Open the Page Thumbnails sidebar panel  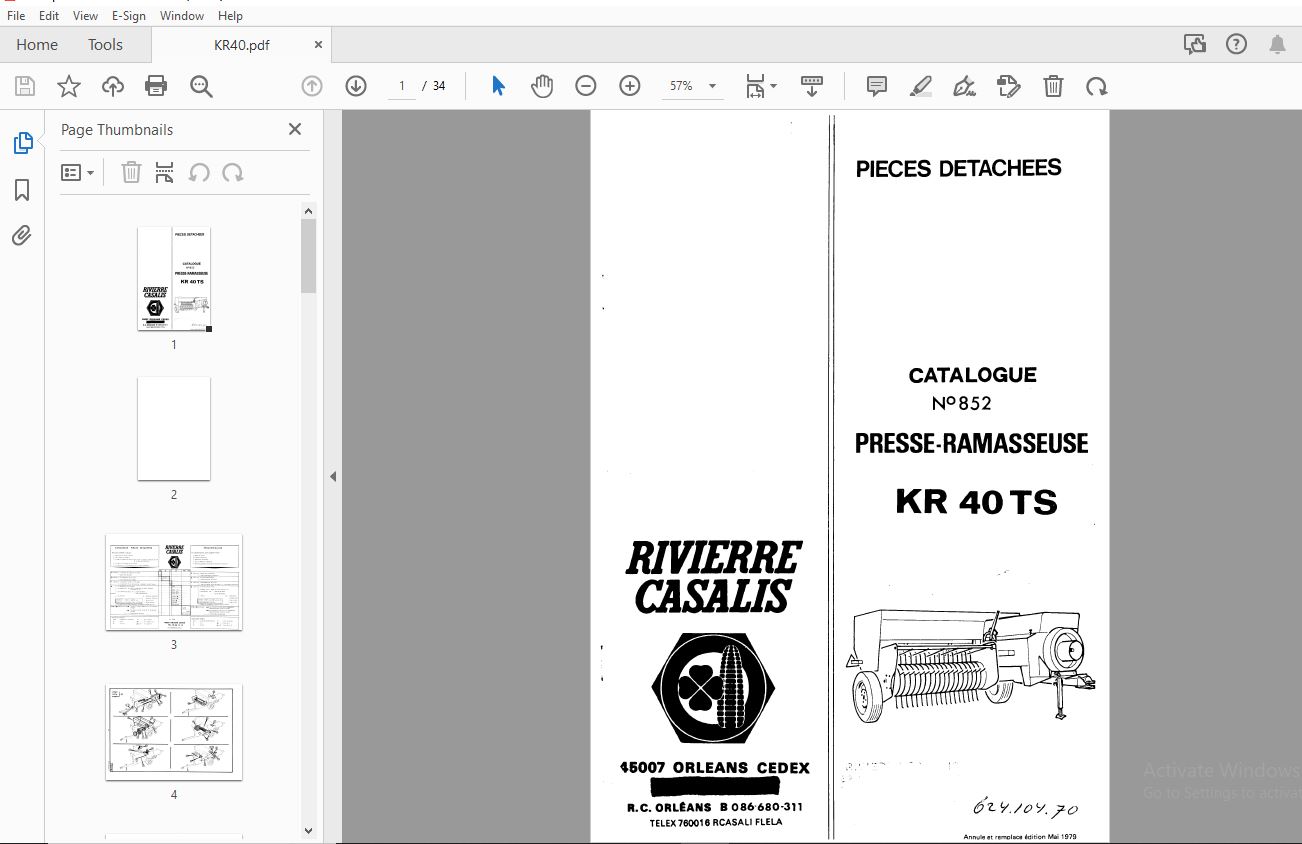coord(22,143)
